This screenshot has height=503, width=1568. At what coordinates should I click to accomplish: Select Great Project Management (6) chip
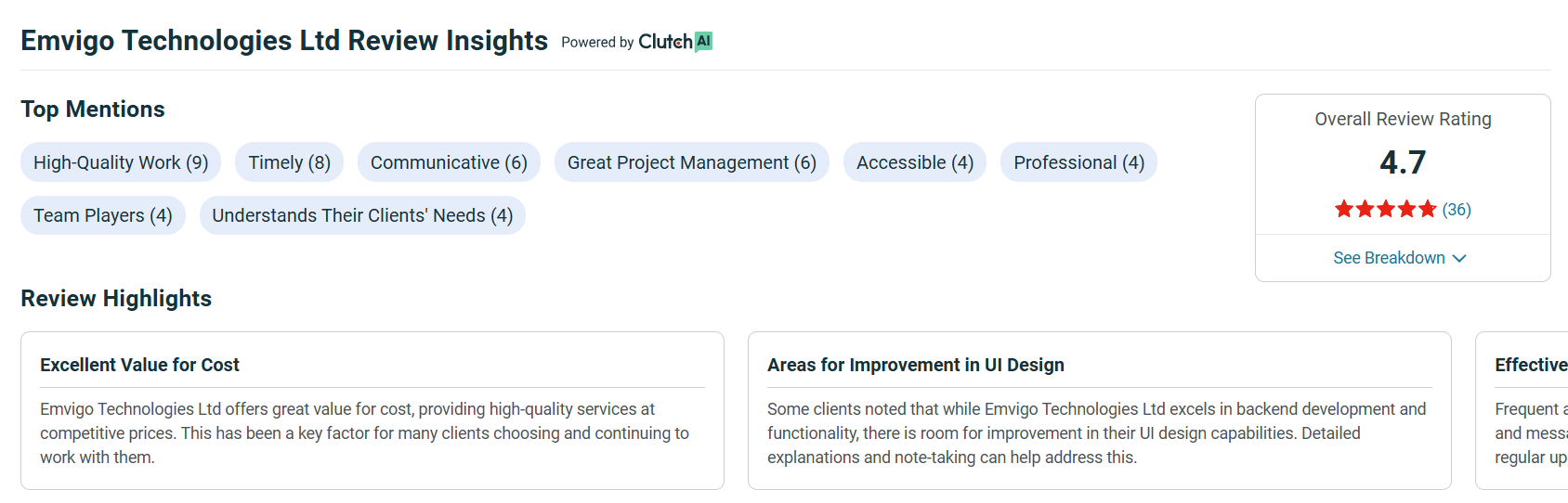pos(692,162)
